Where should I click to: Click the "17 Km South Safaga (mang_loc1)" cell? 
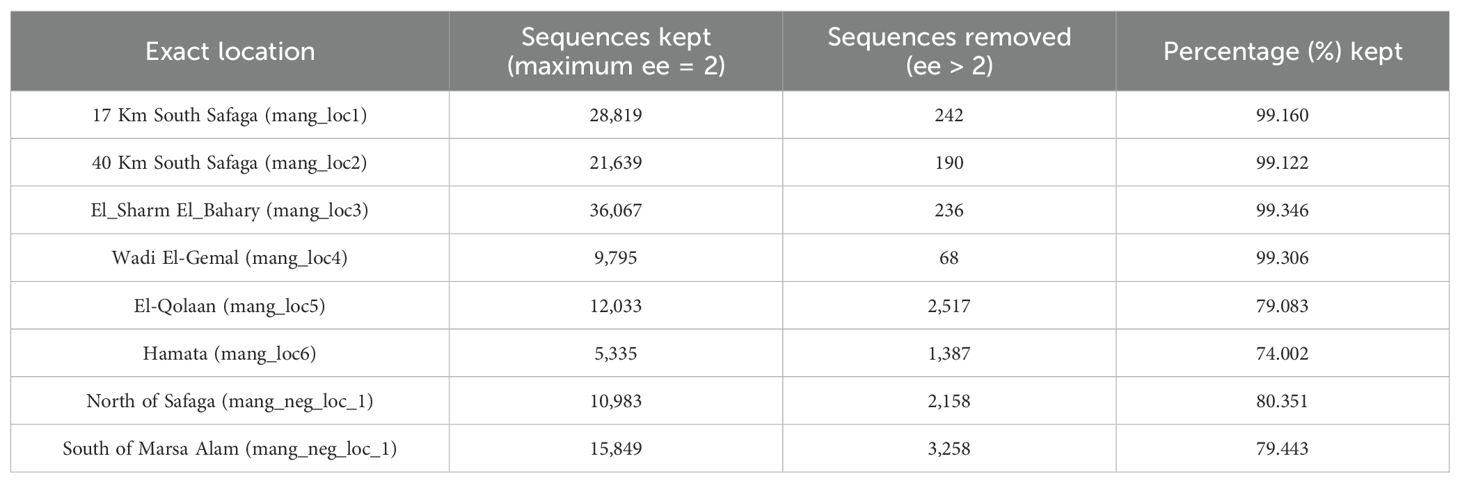[x=230, y=115]
